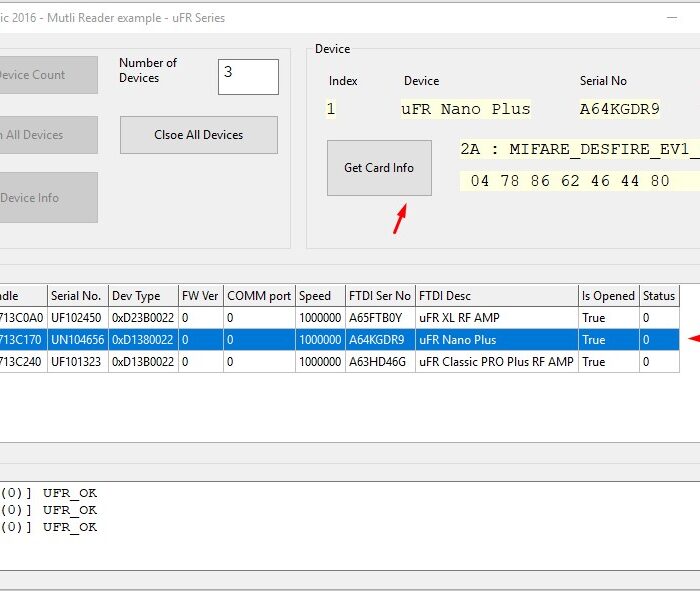Click the Serial No value A64KGDR9 in Device panel

620,109
